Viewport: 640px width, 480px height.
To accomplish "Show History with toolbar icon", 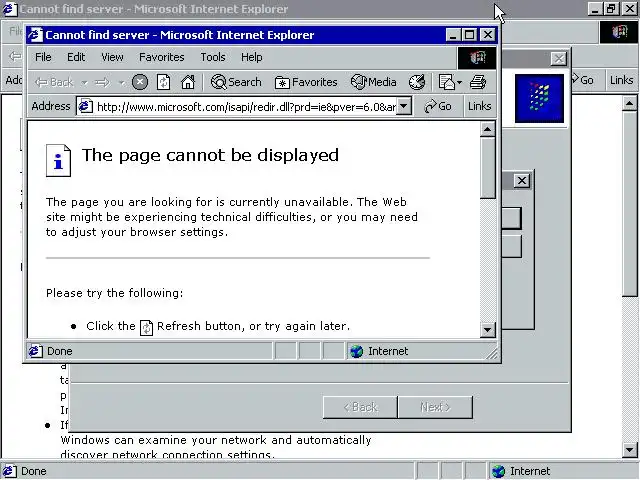I will tap(417, 82).
